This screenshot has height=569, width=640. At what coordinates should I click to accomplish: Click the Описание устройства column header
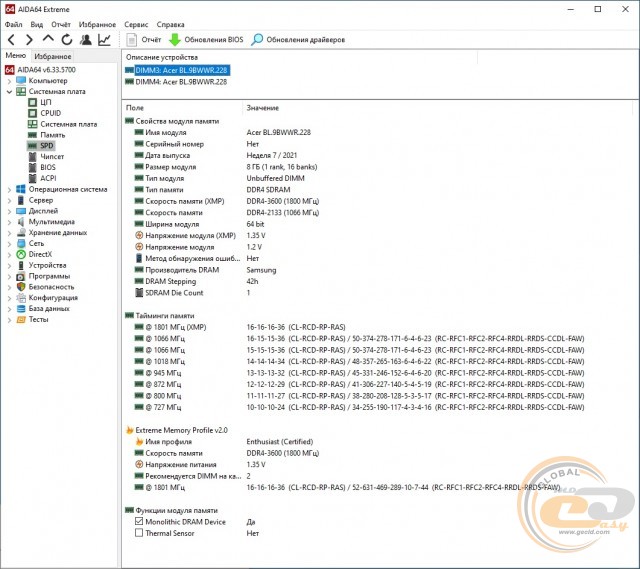pos(162,57)
